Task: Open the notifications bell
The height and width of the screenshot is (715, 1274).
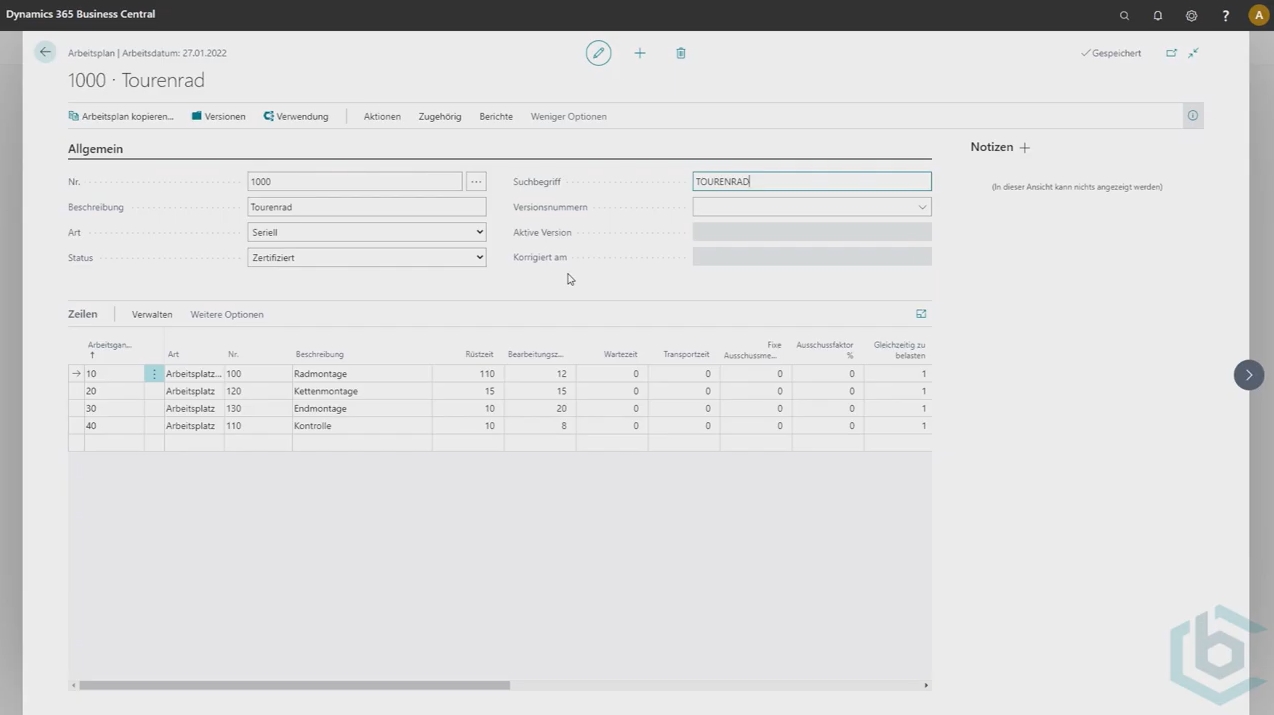Action: coord(1157,15)
